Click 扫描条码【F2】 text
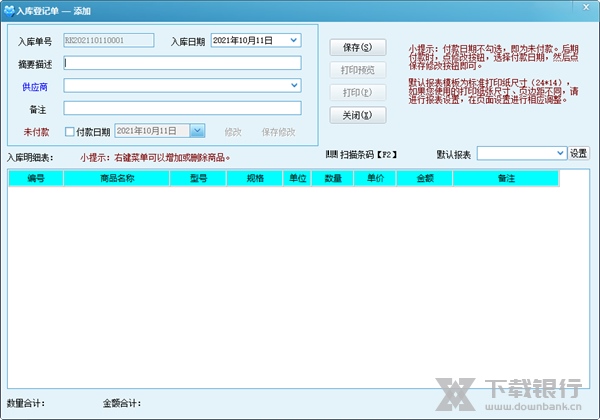 click(368, 155)
